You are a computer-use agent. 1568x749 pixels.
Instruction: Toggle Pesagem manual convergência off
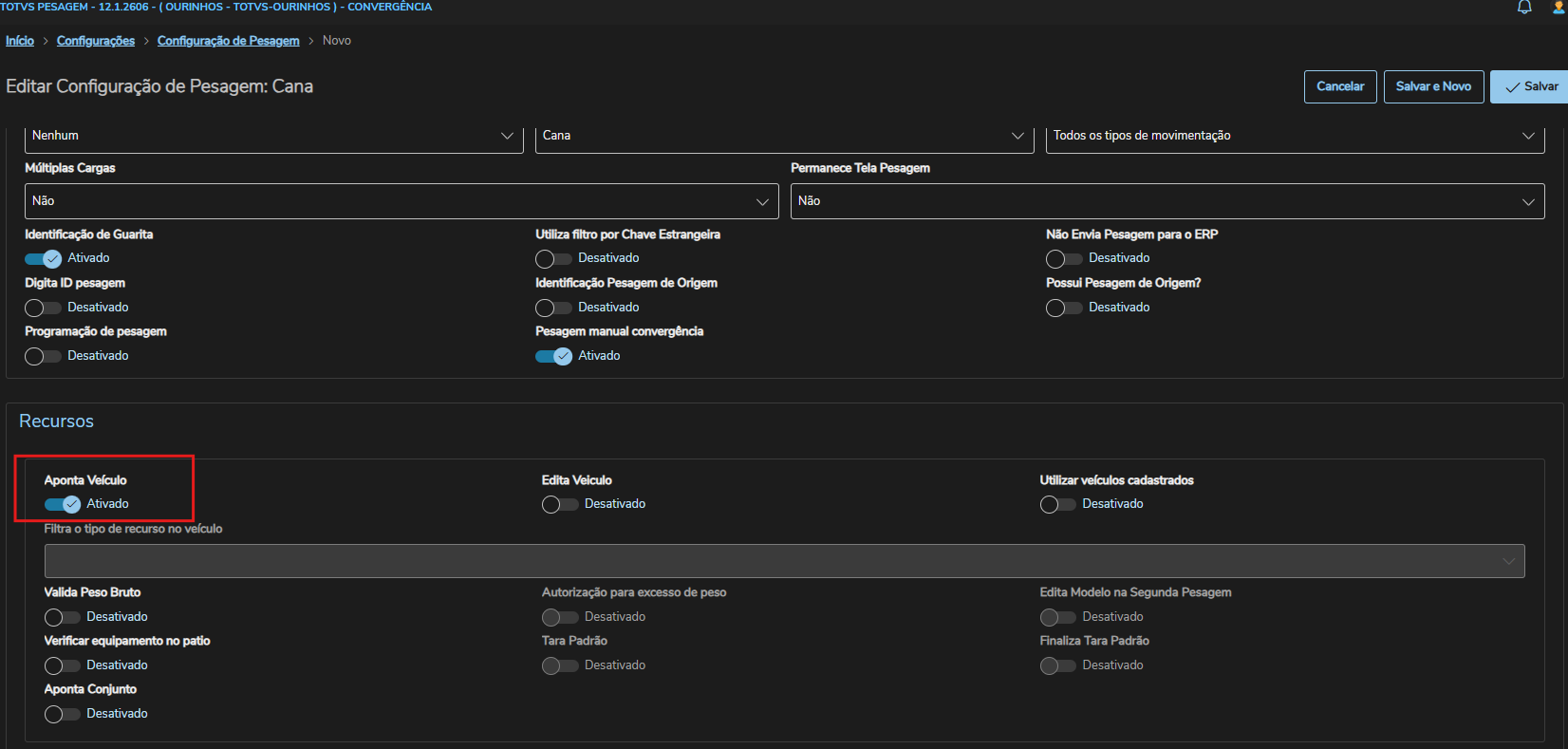click(x=553, y=356)
